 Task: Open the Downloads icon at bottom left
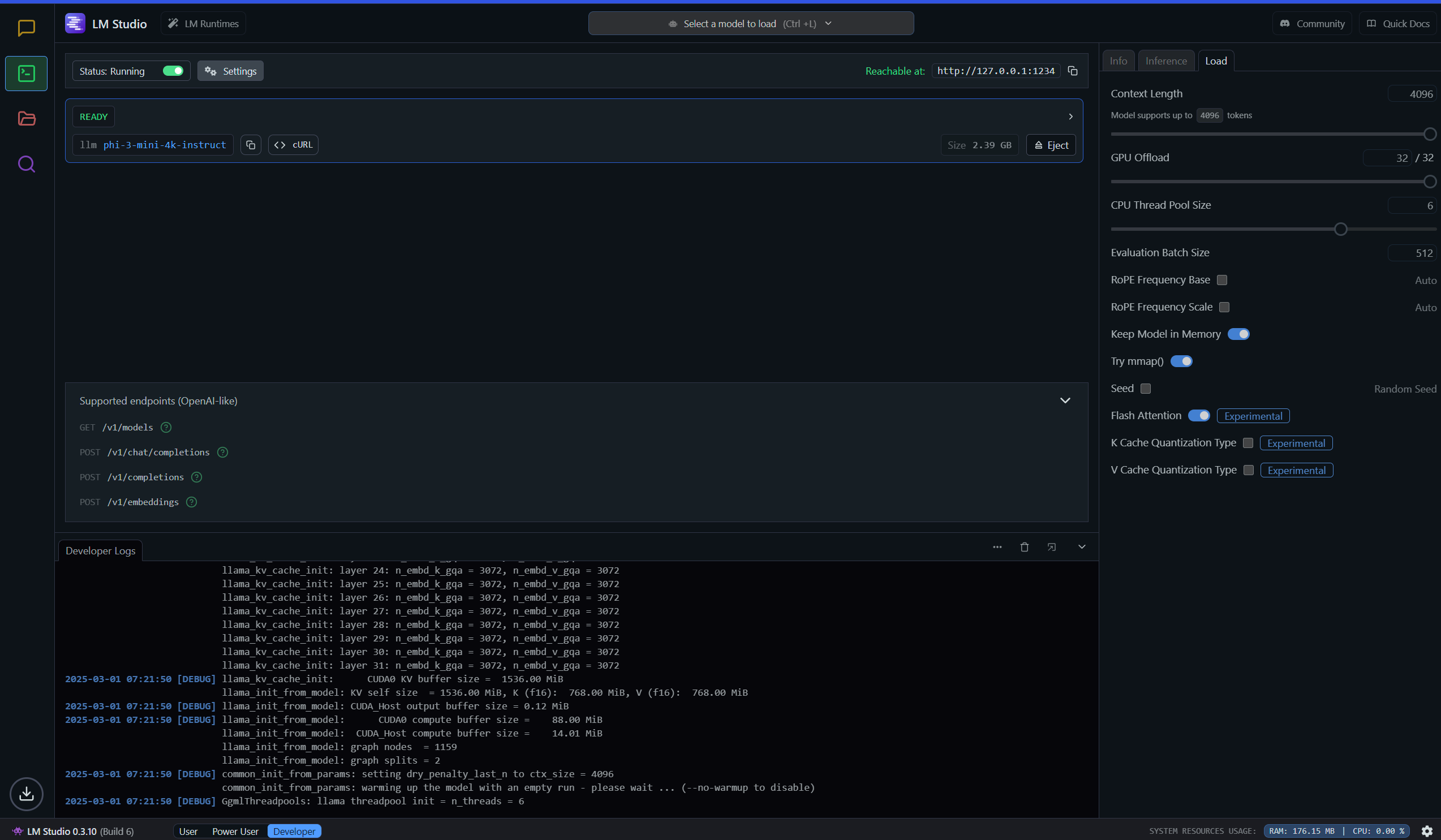click(x=26, y=794)
